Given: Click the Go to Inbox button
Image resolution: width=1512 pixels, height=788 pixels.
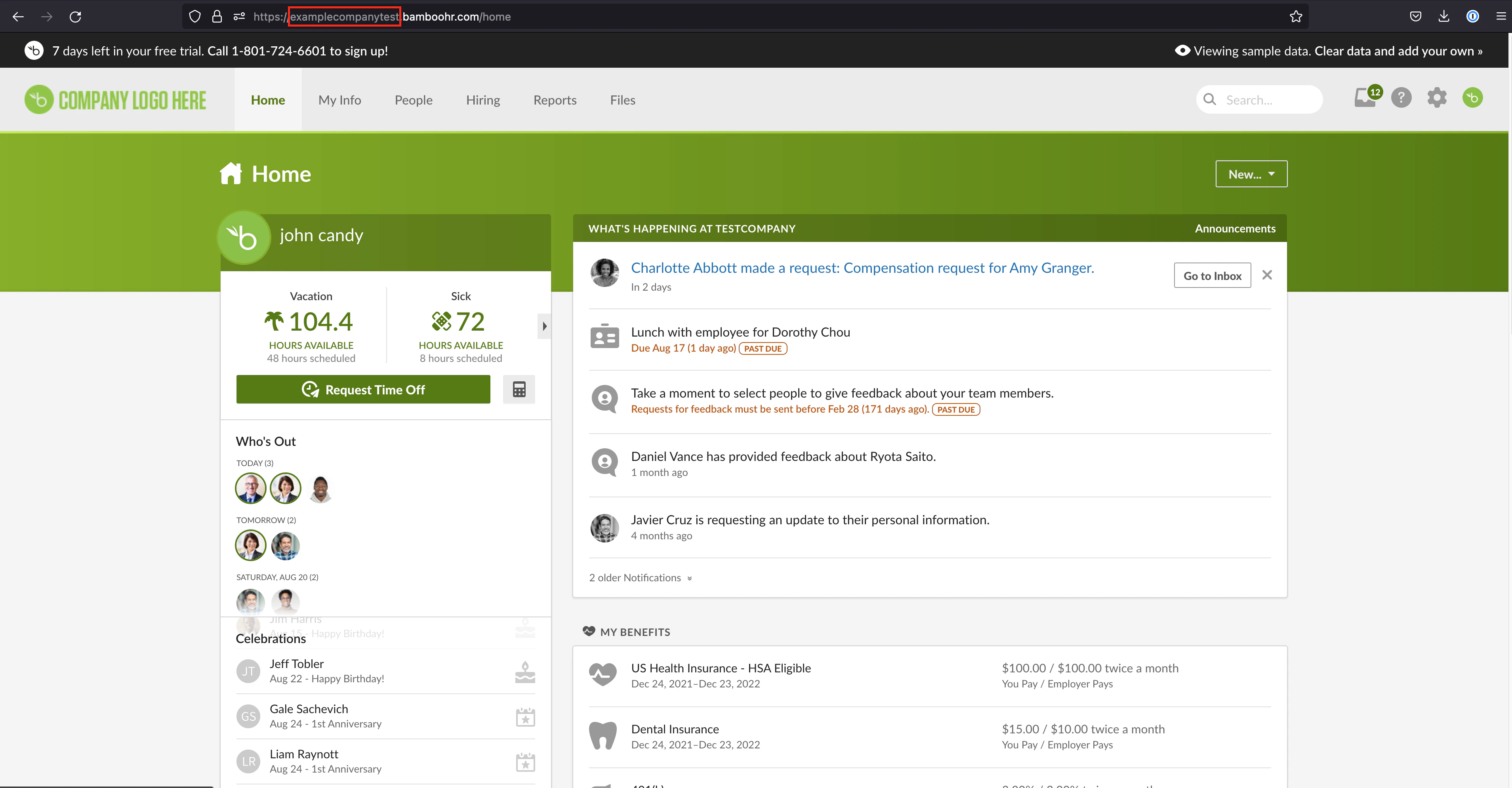Looking at the screenshot, I should (x=1211, y=275).
